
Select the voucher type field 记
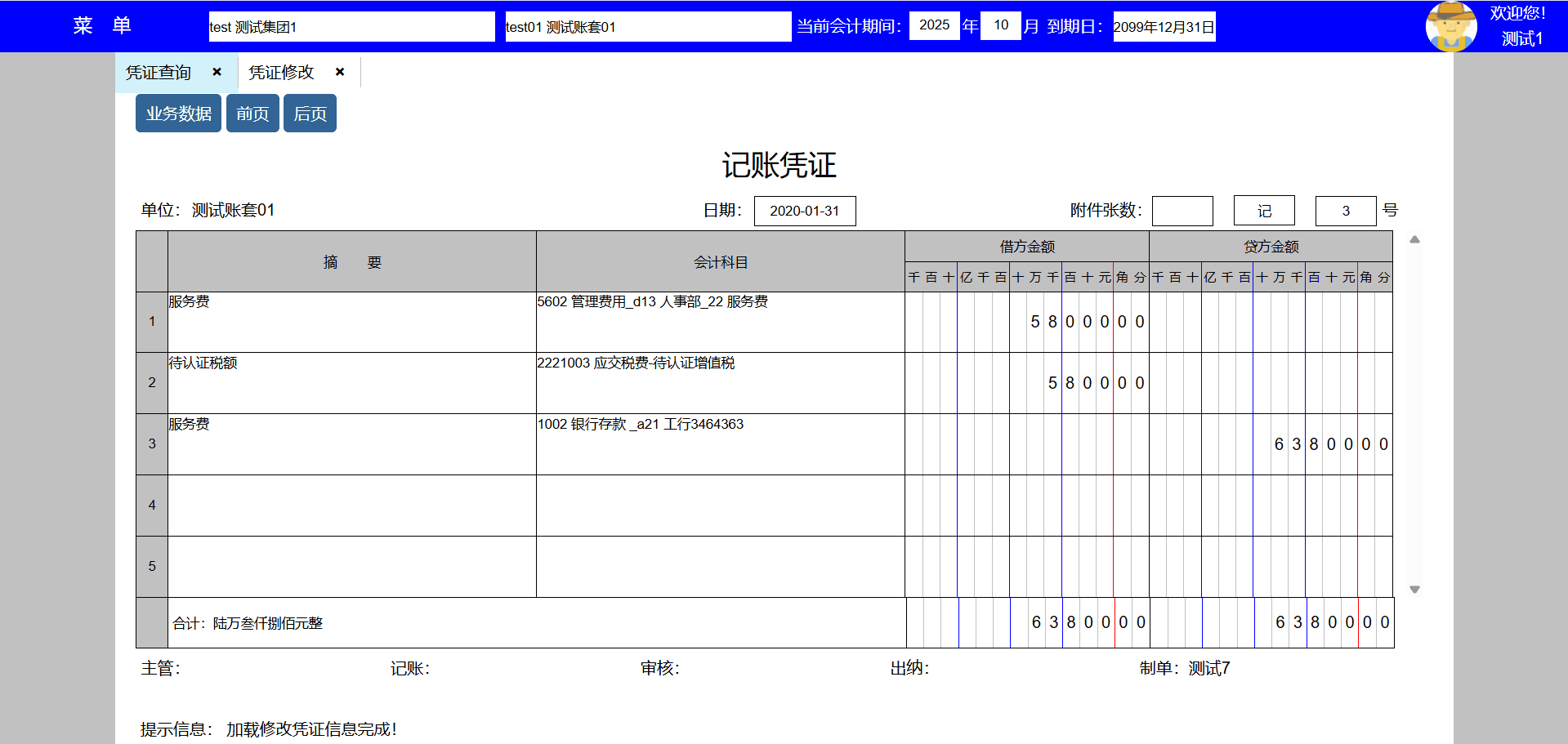point(1263,211)
